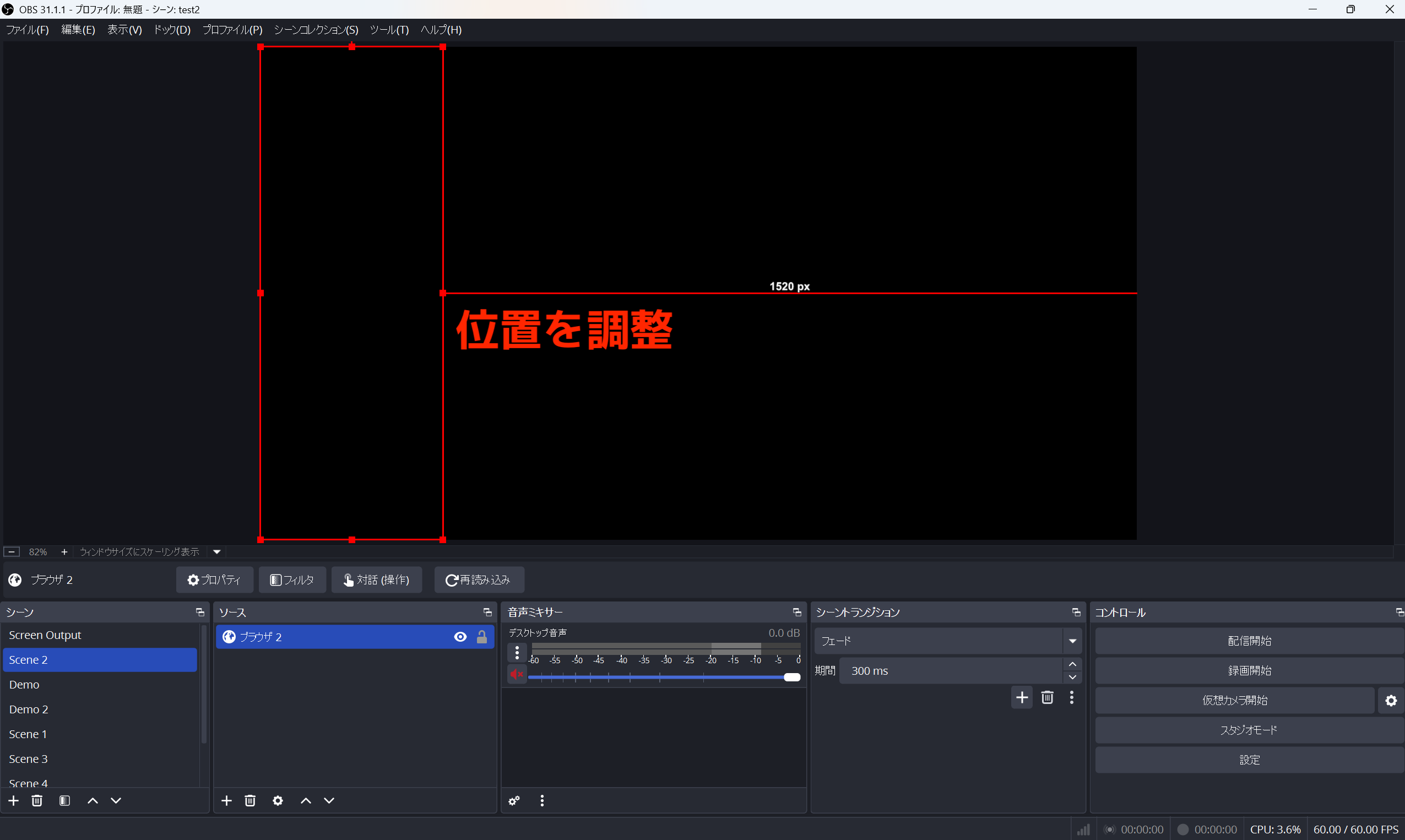Open the ヘルプ(H) menu
1405x840 pixels.
441,30
